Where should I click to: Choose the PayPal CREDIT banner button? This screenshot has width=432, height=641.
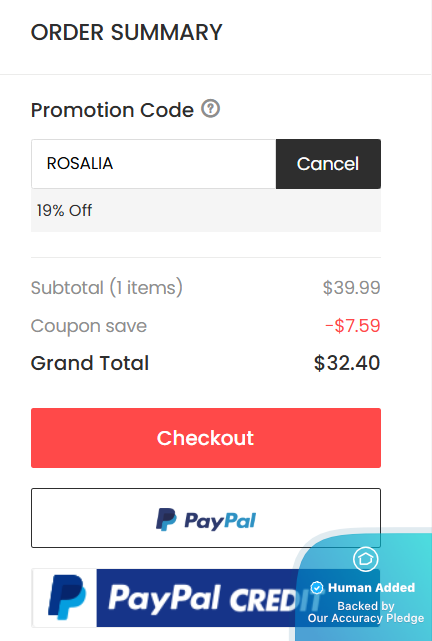[x=206, y=598]
